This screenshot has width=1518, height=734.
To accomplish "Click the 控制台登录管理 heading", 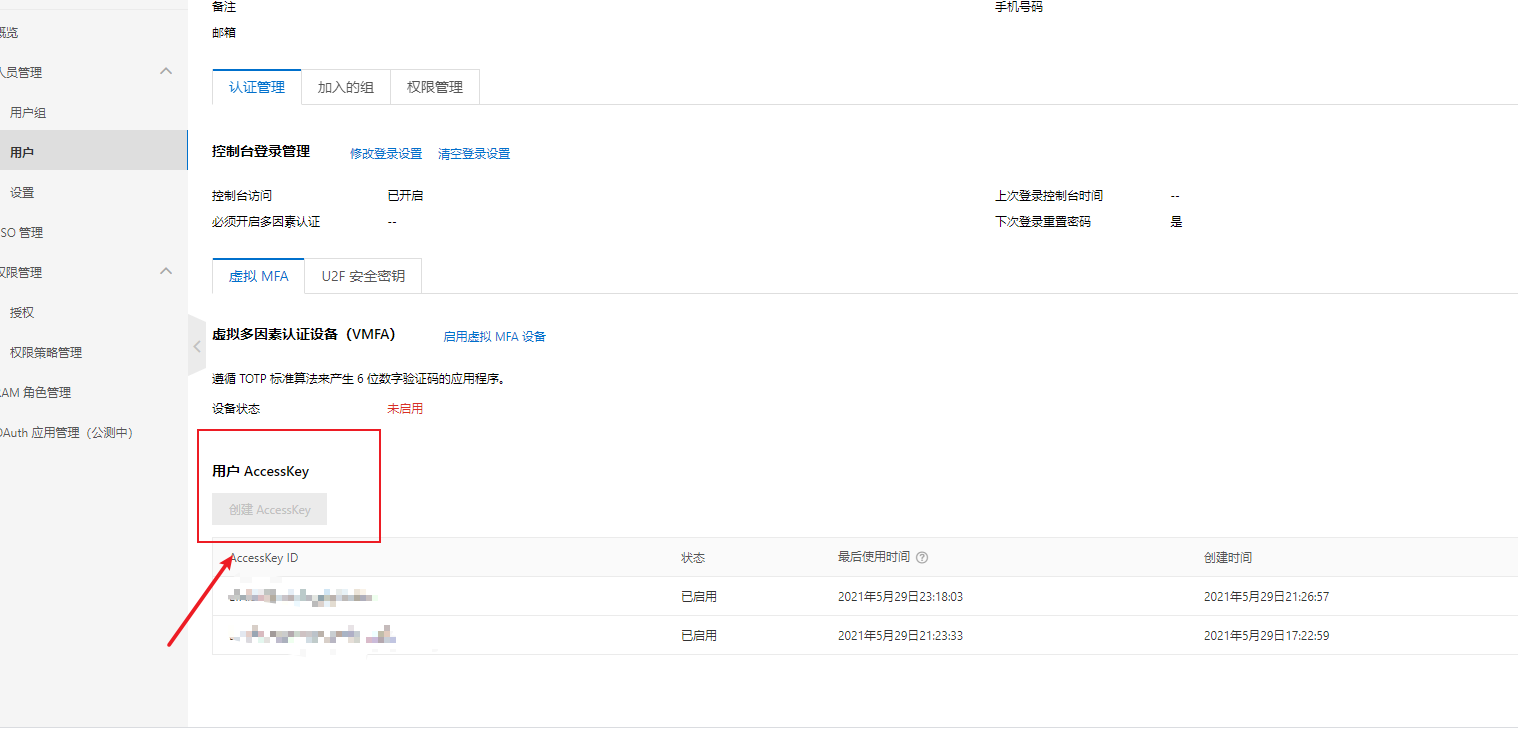I will click(x=261, y=152).
